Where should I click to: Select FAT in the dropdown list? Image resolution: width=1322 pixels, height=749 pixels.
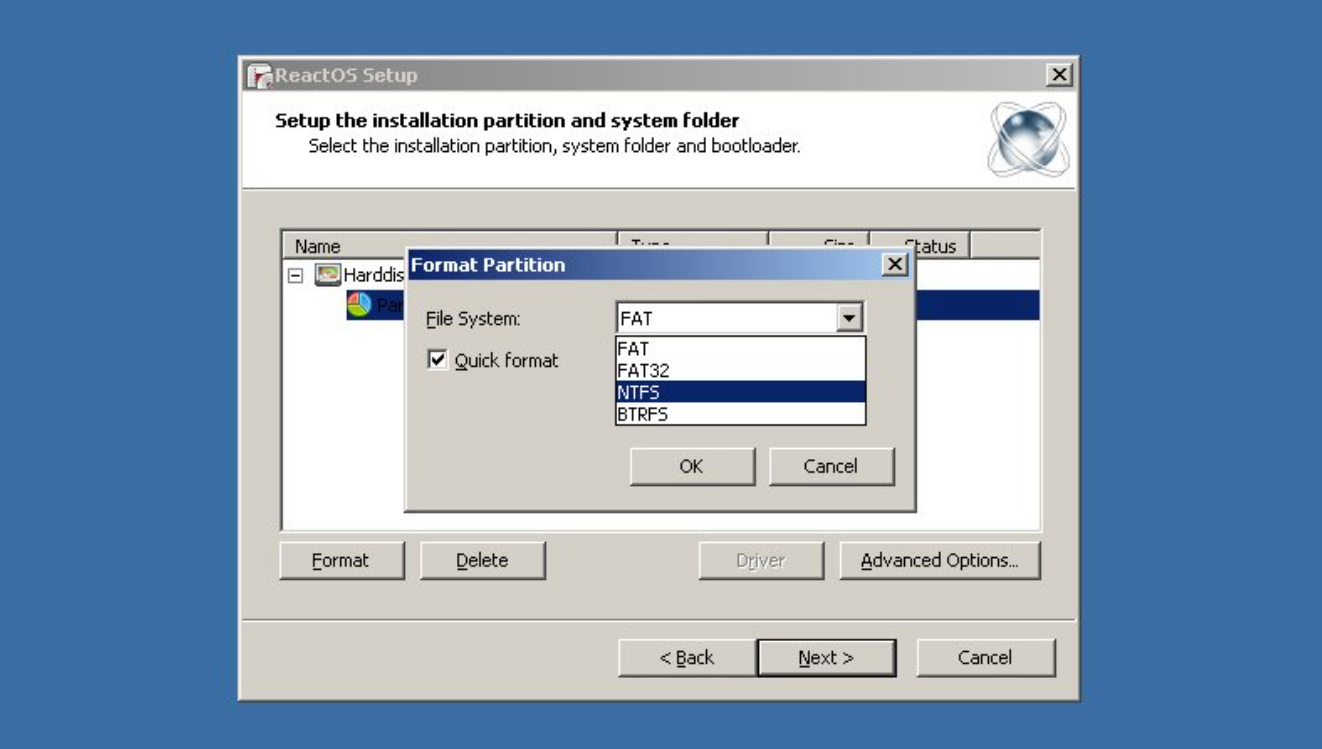(740, 350)
